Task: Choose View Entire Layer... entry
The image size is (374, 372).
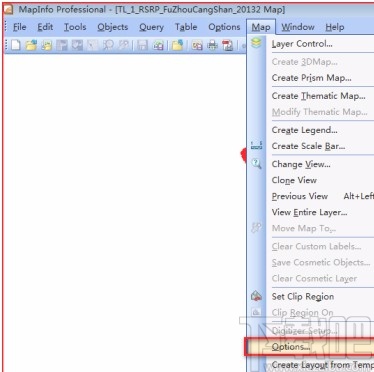Action: coord(309,212)
